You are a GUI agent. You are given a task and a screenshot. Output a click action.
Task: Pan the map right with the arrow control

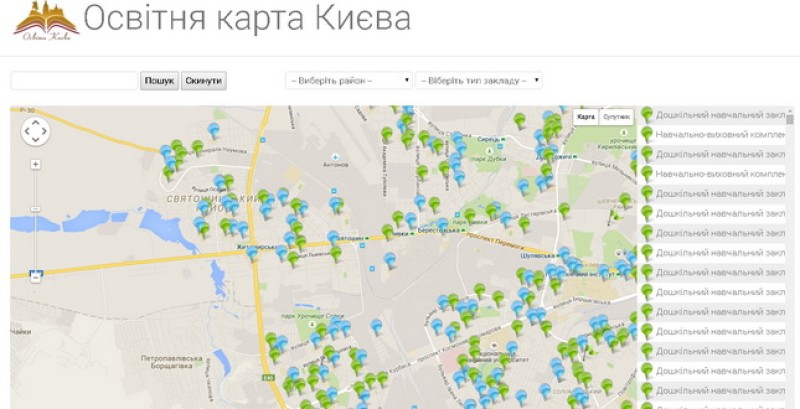point(44,132)
